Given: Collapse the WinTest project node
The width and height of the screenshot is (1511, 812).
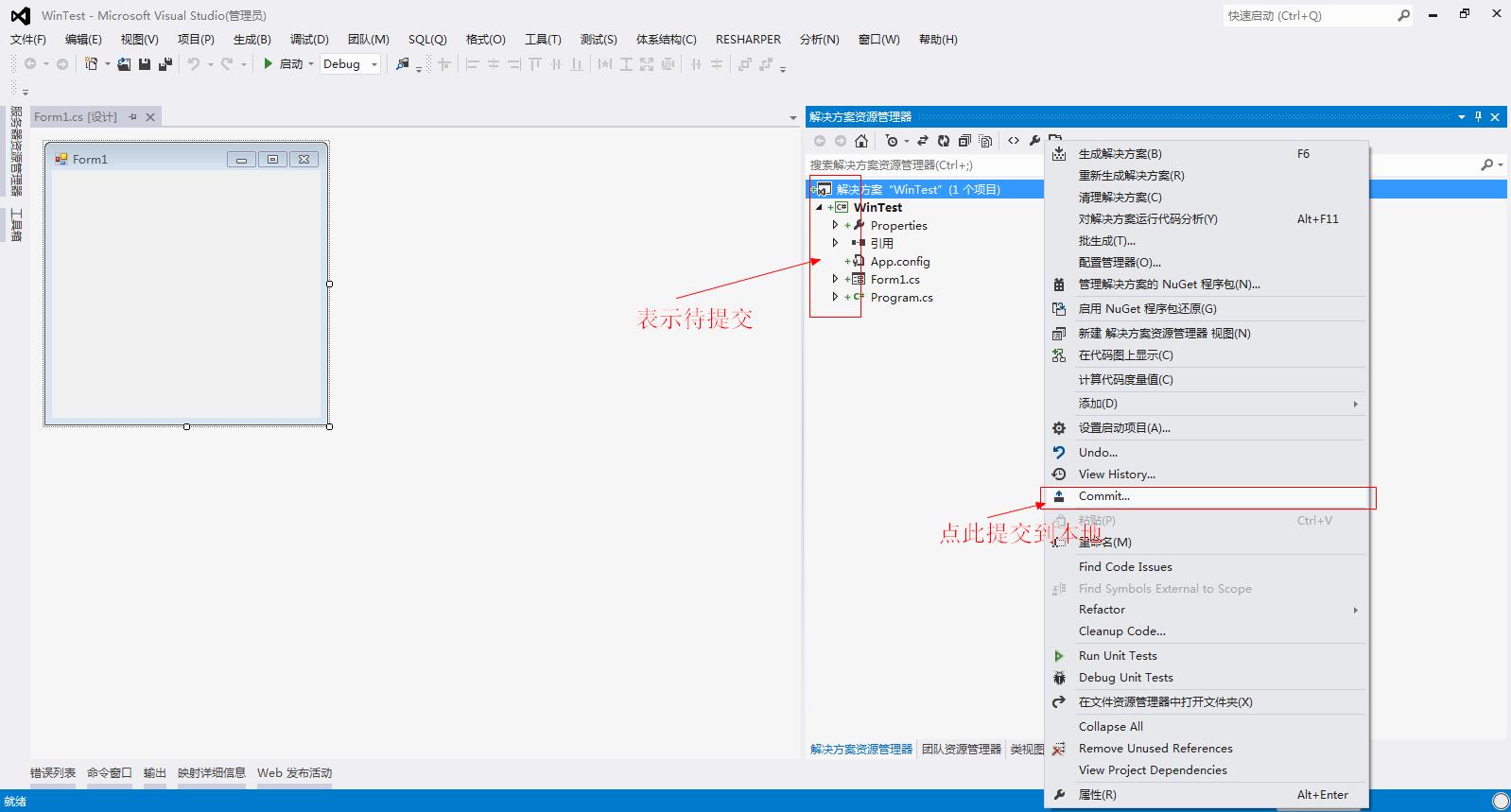Looking at the screenshot, I should [819, 207].
